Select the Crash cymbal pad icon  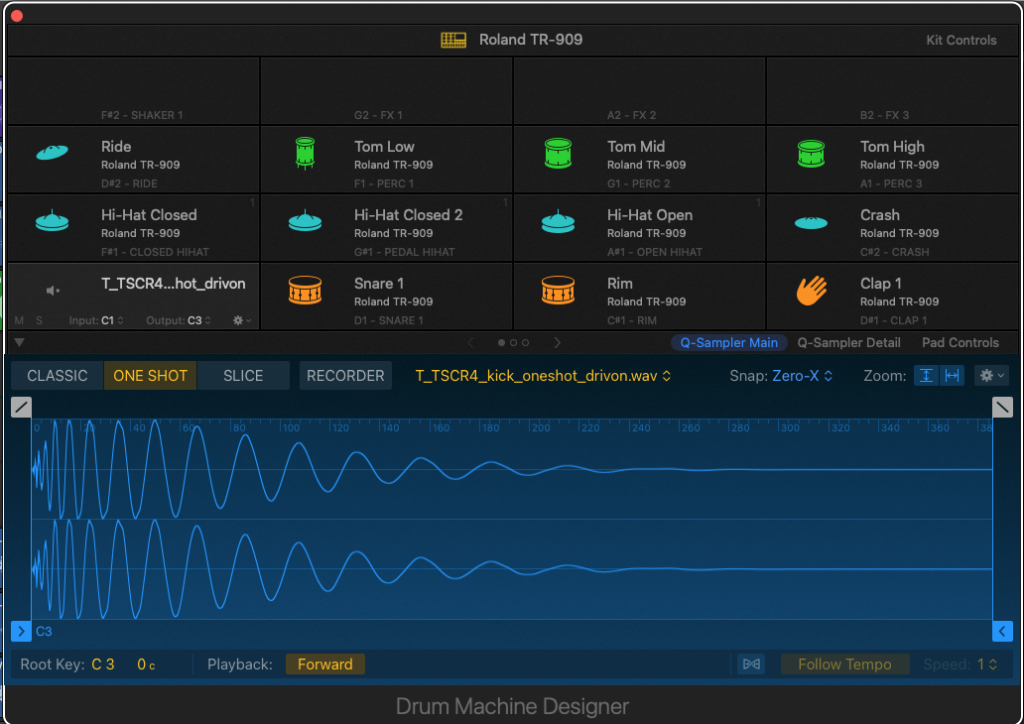point(811,223)
